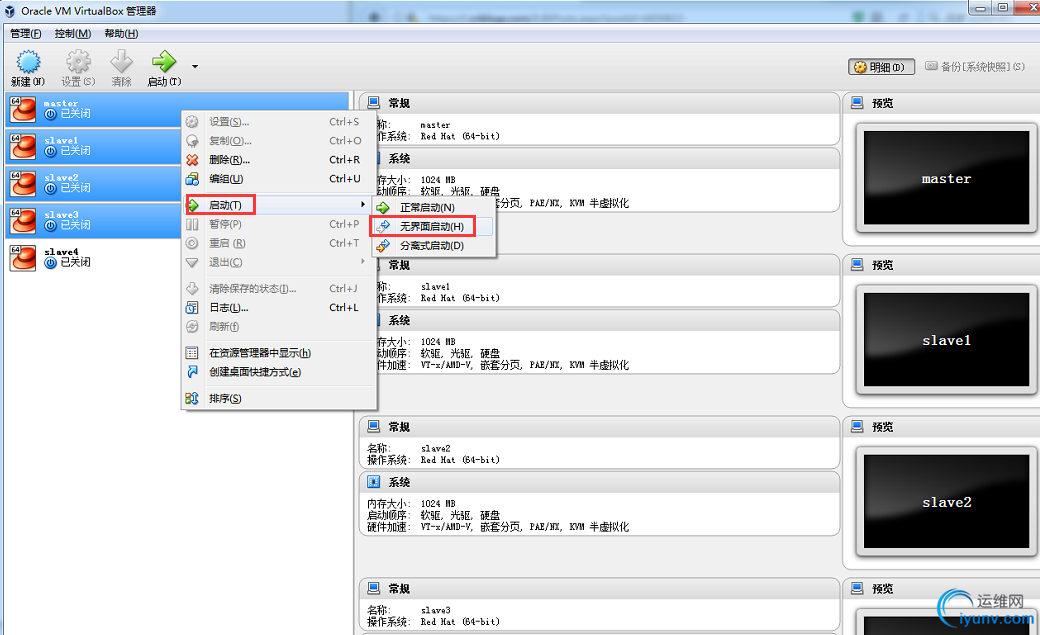This screenshot has height=635, width=1040.
Task: Click the 设置 gear toolbar icon
Action: click(78, 62)
